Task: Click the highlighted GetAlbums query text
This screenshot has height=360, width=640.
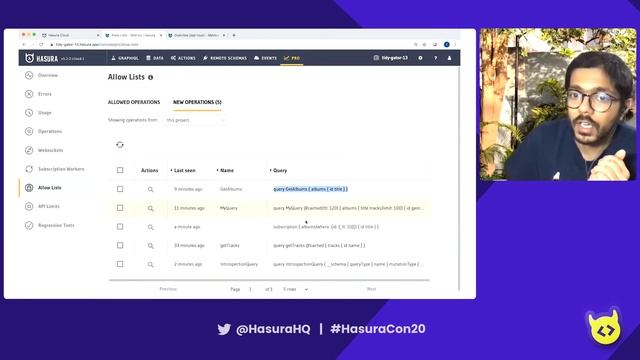Action: coord(311,189)
